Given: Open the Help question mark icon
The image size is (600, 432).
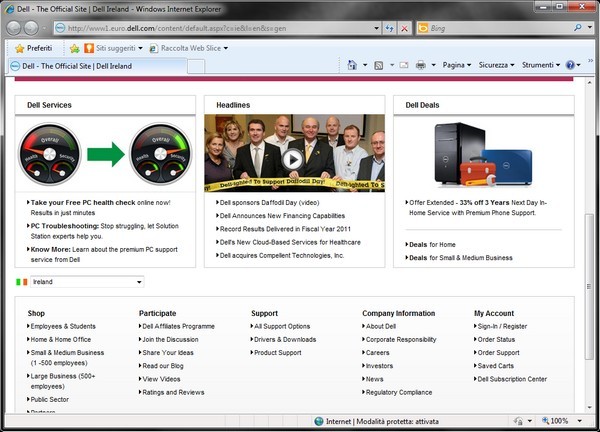Looking at the screenshot, I should point(571,65).
